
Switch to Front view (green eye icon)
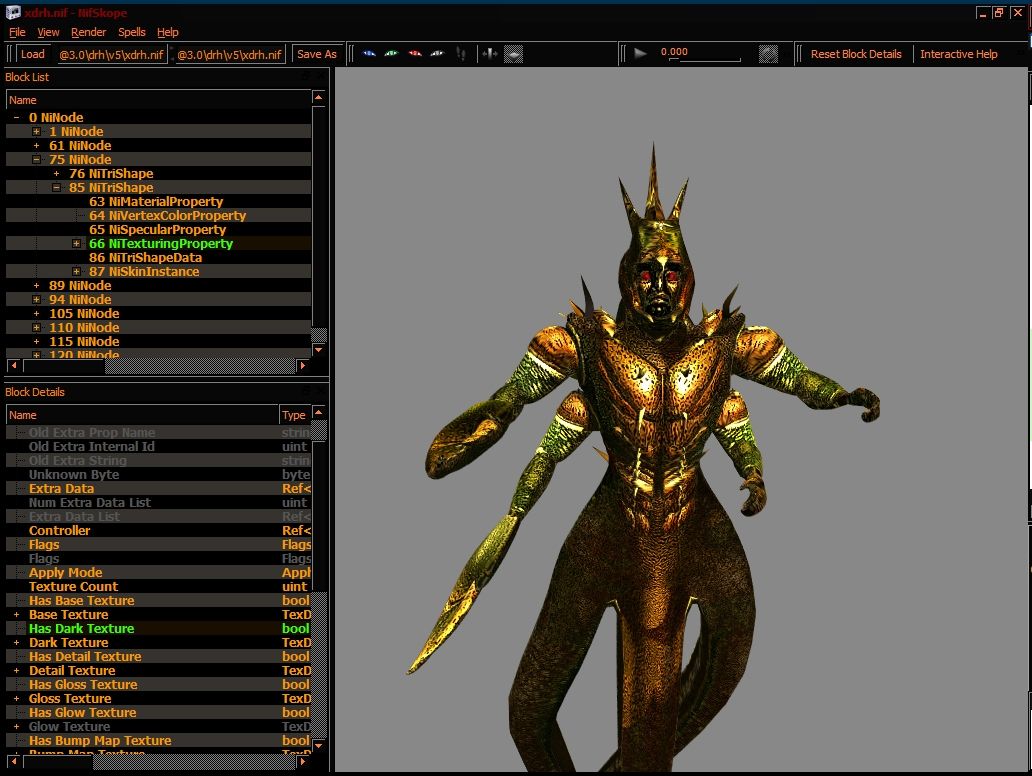click(x=392, y=54)
